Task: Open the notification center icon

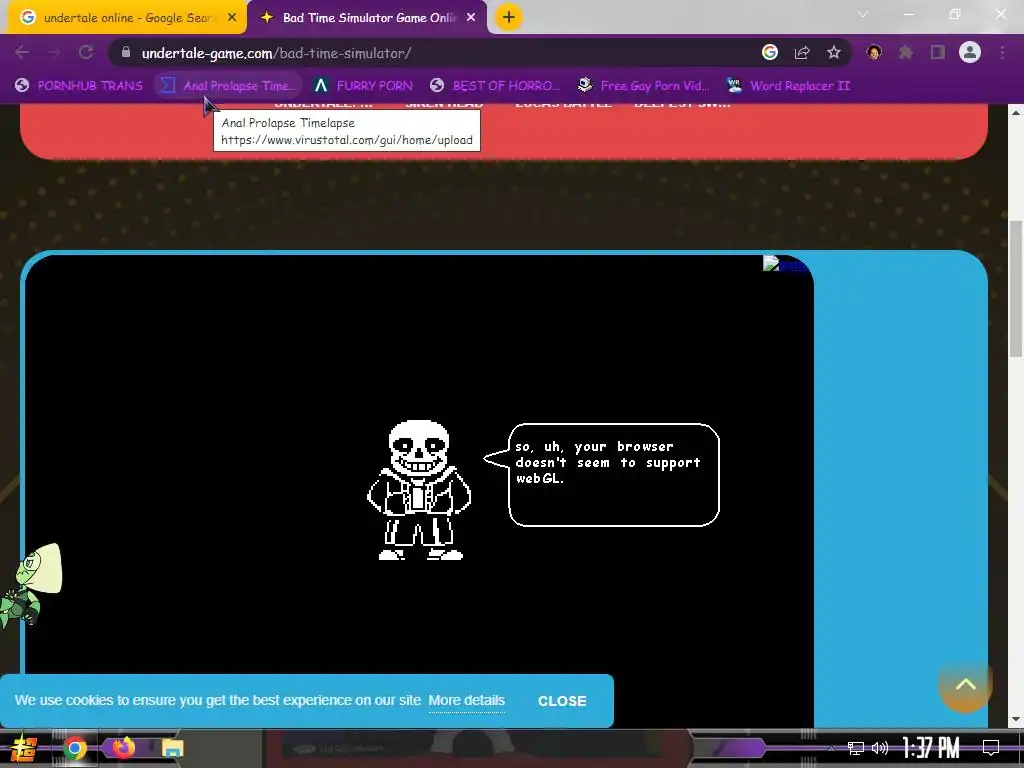Action: coord(991,748)
